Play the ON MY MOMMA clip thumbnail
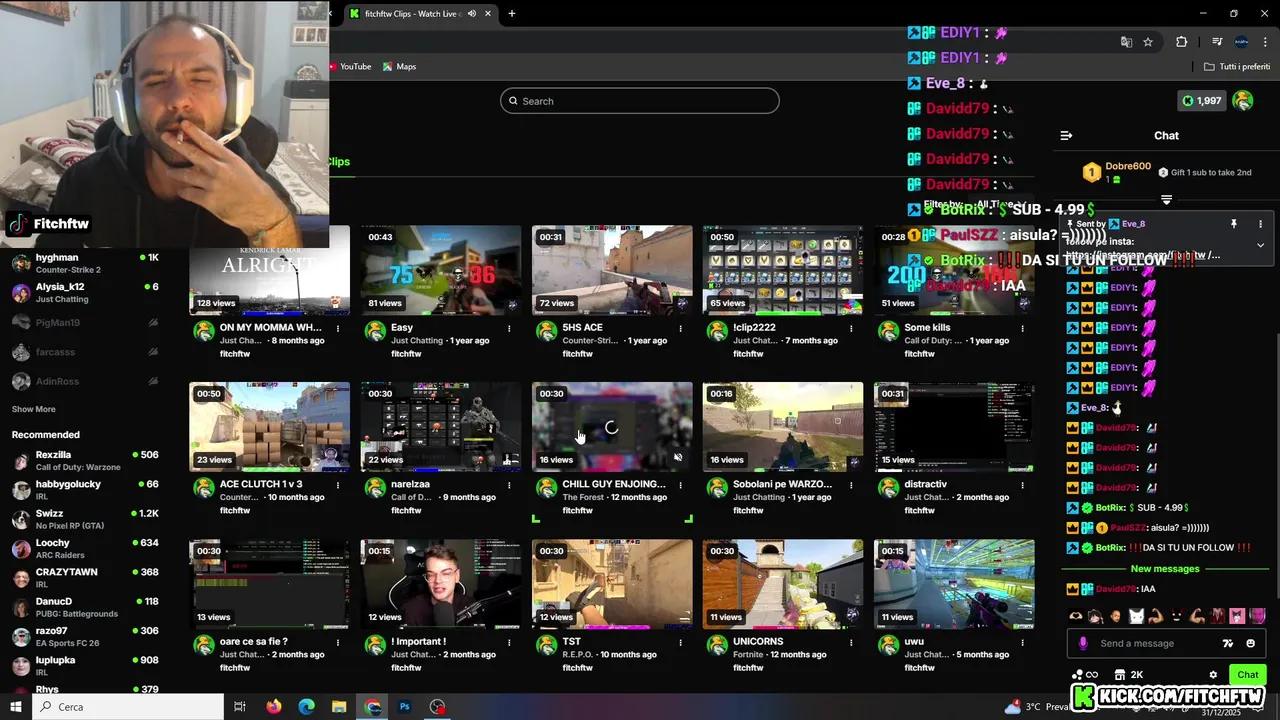Viewport: 1280px width, 720px height. pos(270,270)
